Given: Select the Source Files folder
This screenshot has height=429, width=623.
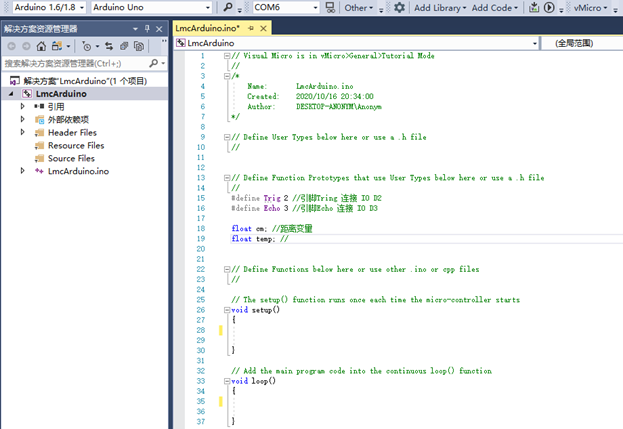Looking at the screenshot, I should [x=71, y=158].
